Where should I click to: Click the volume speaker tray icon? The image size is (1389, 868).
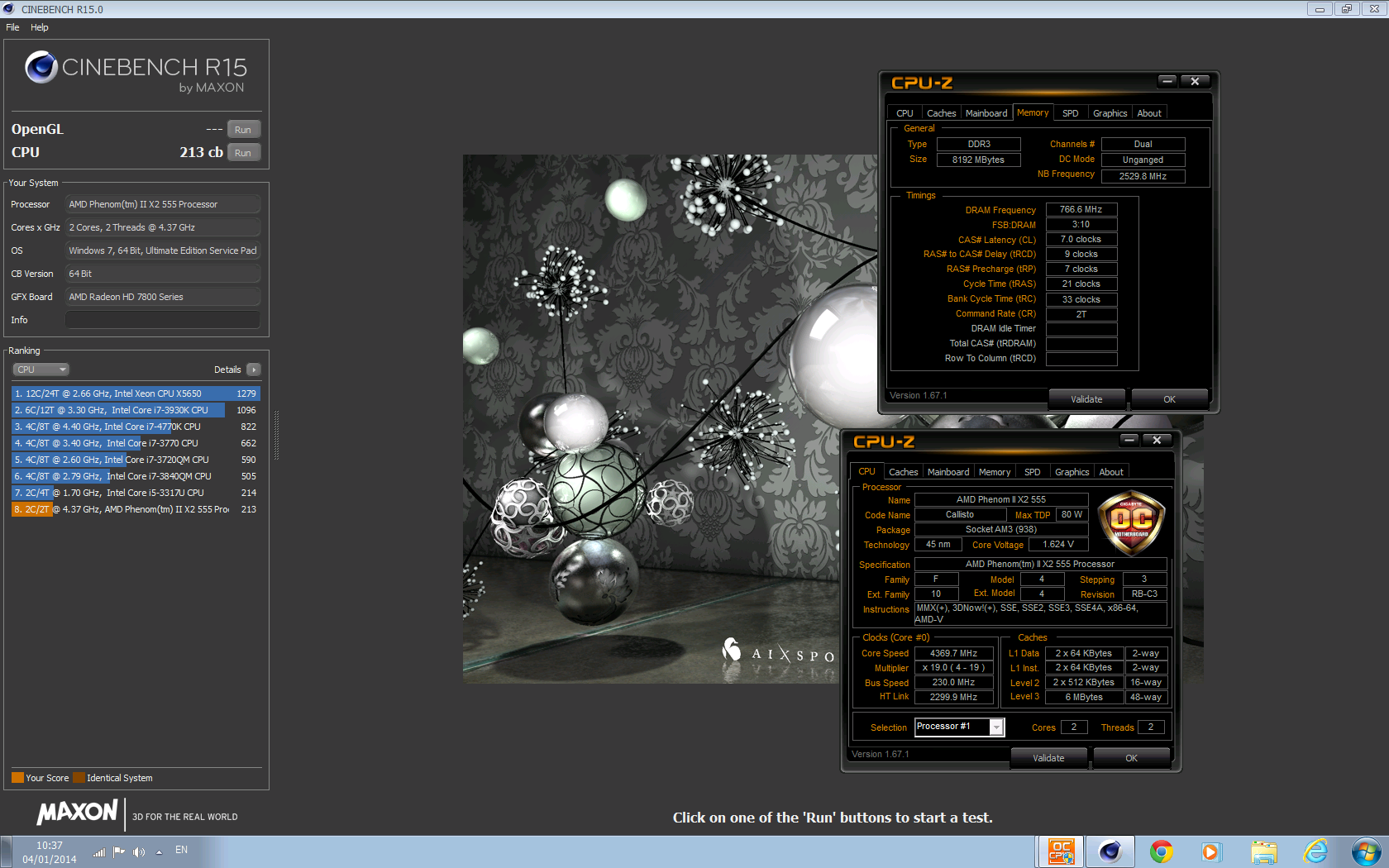(x=139, y=851)
